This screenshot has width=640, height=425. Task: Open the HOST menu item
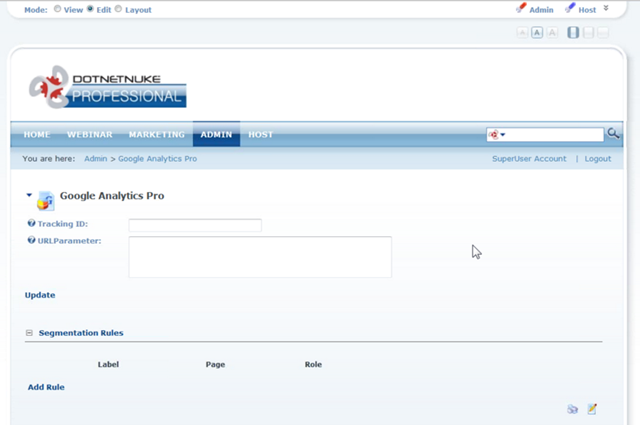click(x=260, y=134)
